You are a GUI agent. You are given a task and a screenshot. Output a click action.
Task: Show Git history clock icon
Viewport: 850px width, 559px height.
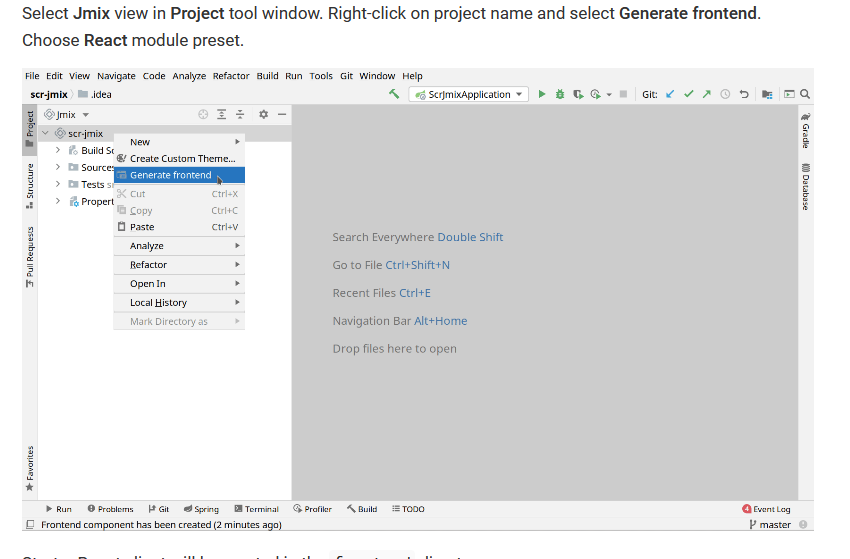tap(725, 94)
